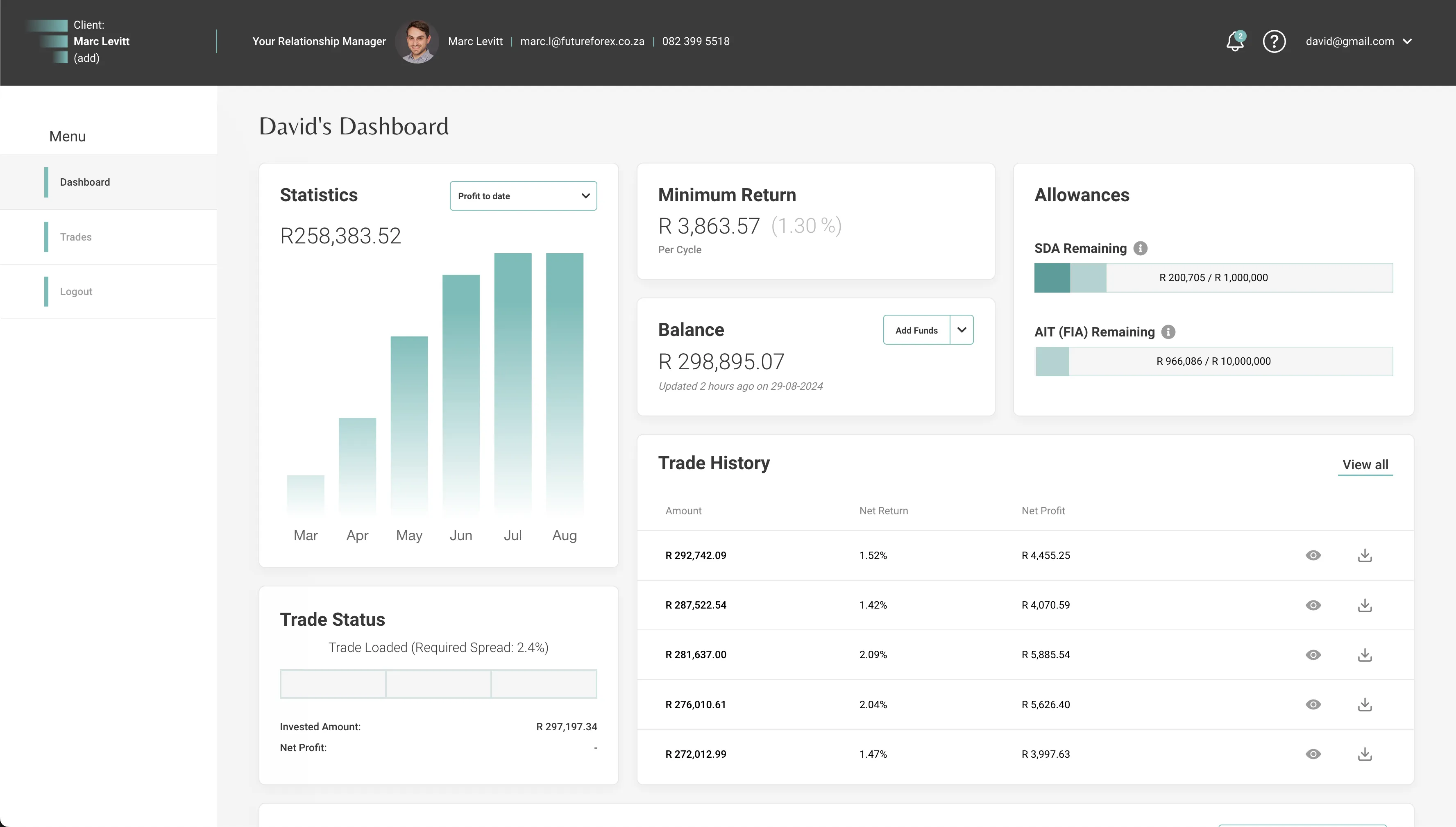Click the SDA Remaining info icon

[1140, 248]
